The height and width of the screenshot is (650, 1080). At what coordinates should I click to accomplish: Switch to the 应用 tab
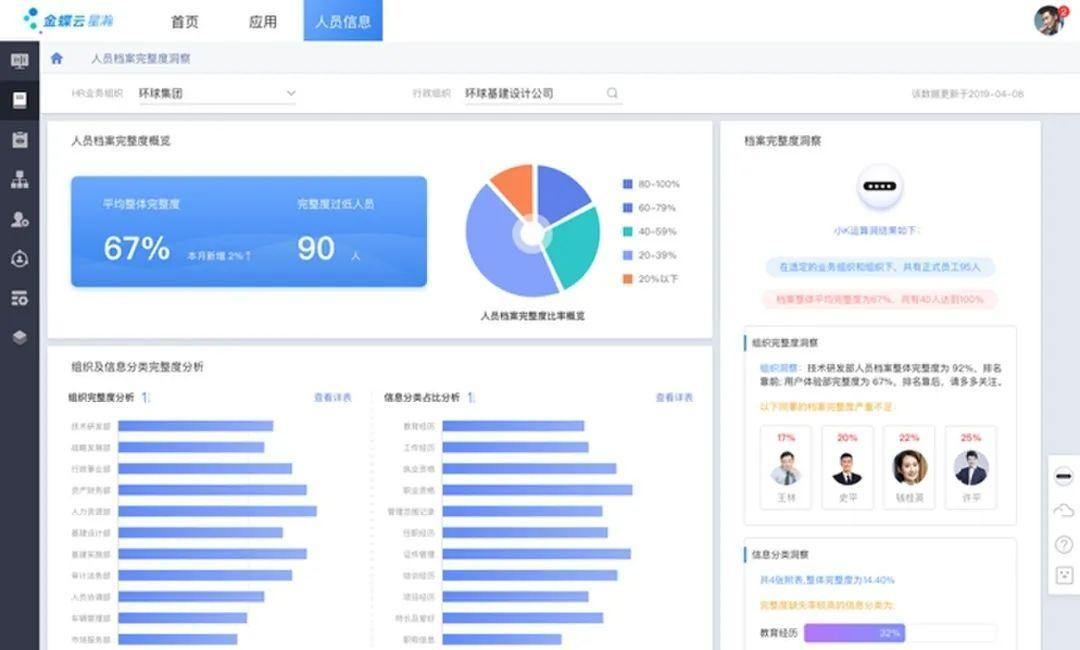[x=262, y=21]
